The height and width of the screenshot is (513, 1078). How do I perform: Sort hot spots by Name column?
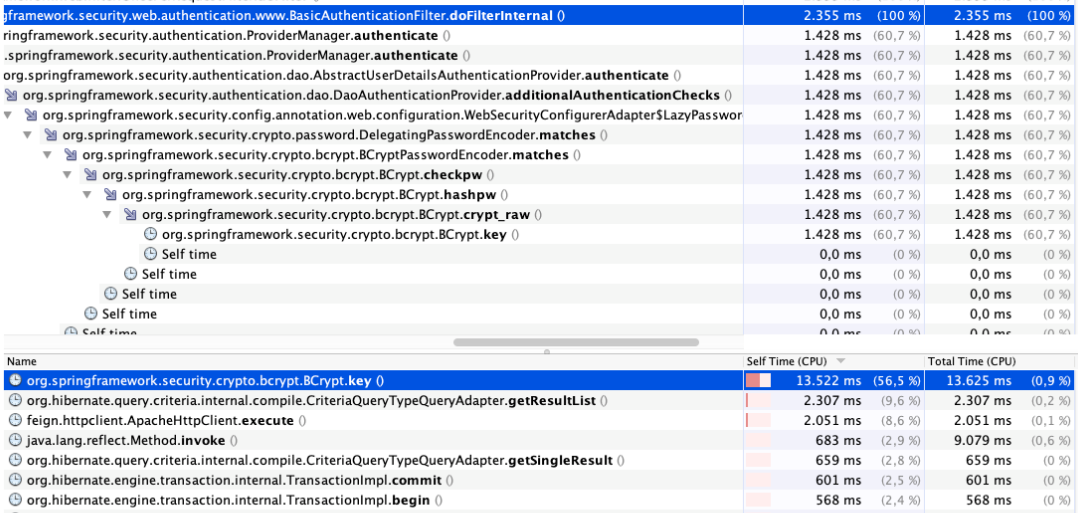click(x=373, y=361)
